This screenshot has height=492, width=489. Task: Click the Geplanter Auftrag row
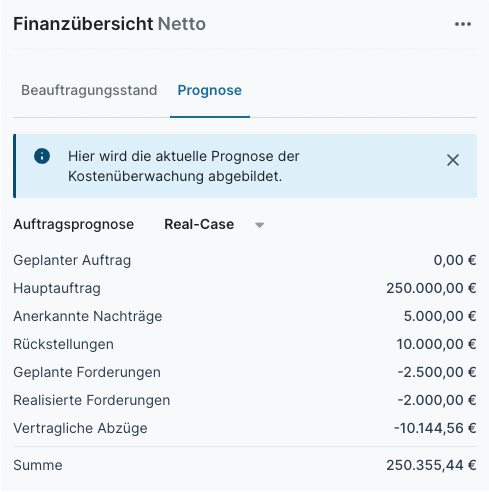coord(245,260)
